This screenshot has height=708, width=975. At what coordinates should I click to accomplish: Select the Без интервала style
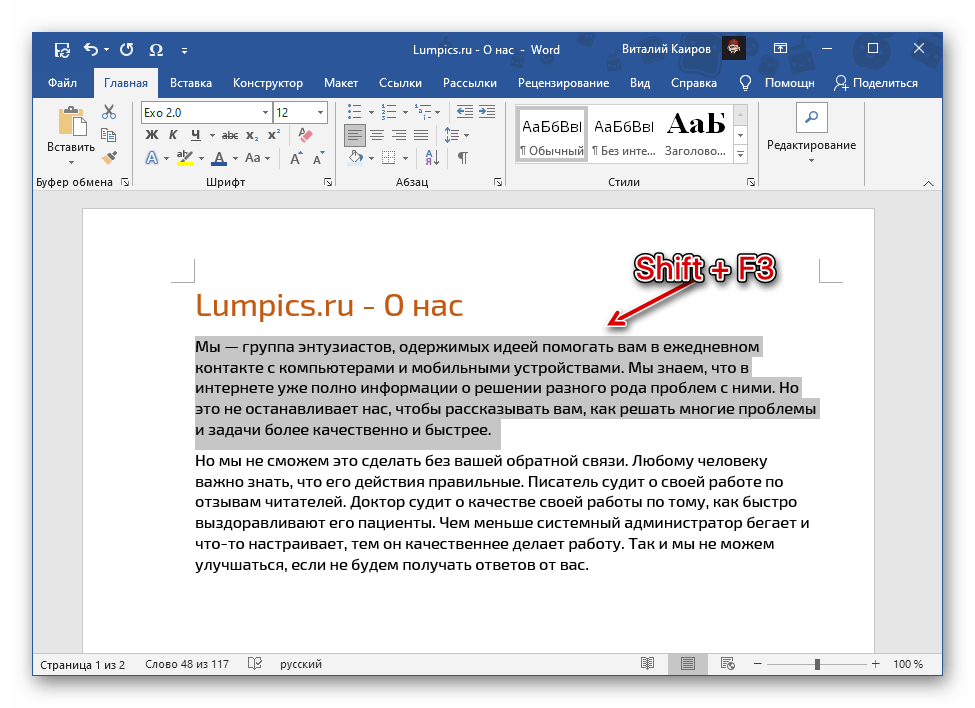[624, 135]
